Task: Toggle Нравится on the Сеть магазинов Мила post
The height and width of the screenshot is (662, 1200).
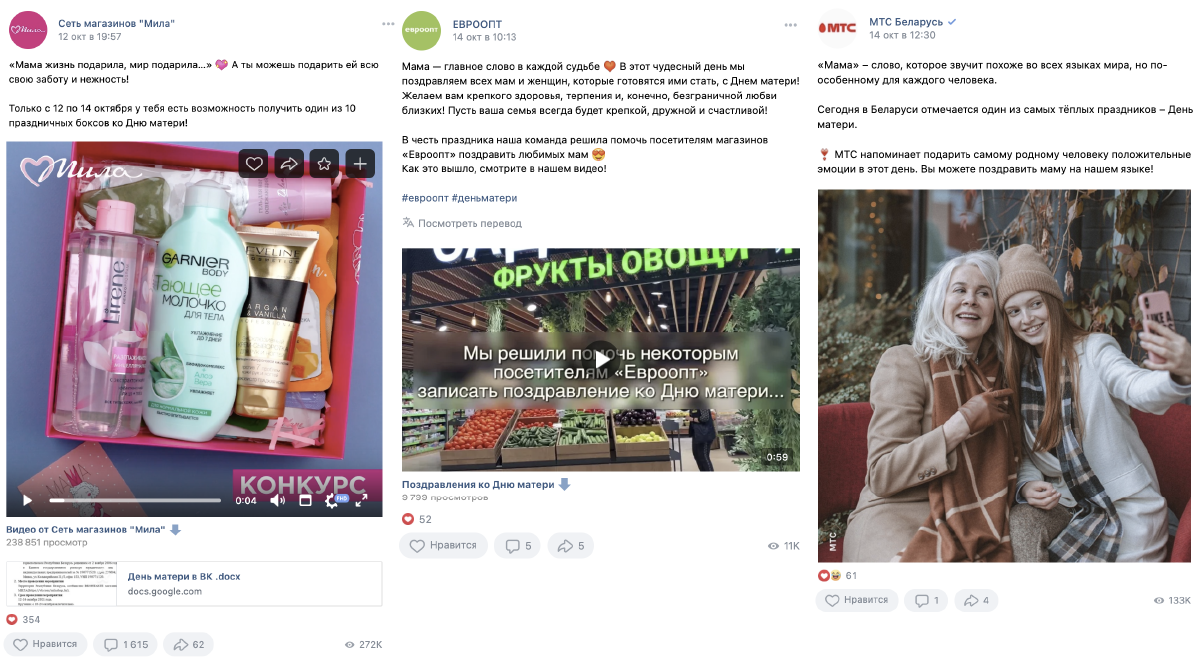Action: coord(46,644)
